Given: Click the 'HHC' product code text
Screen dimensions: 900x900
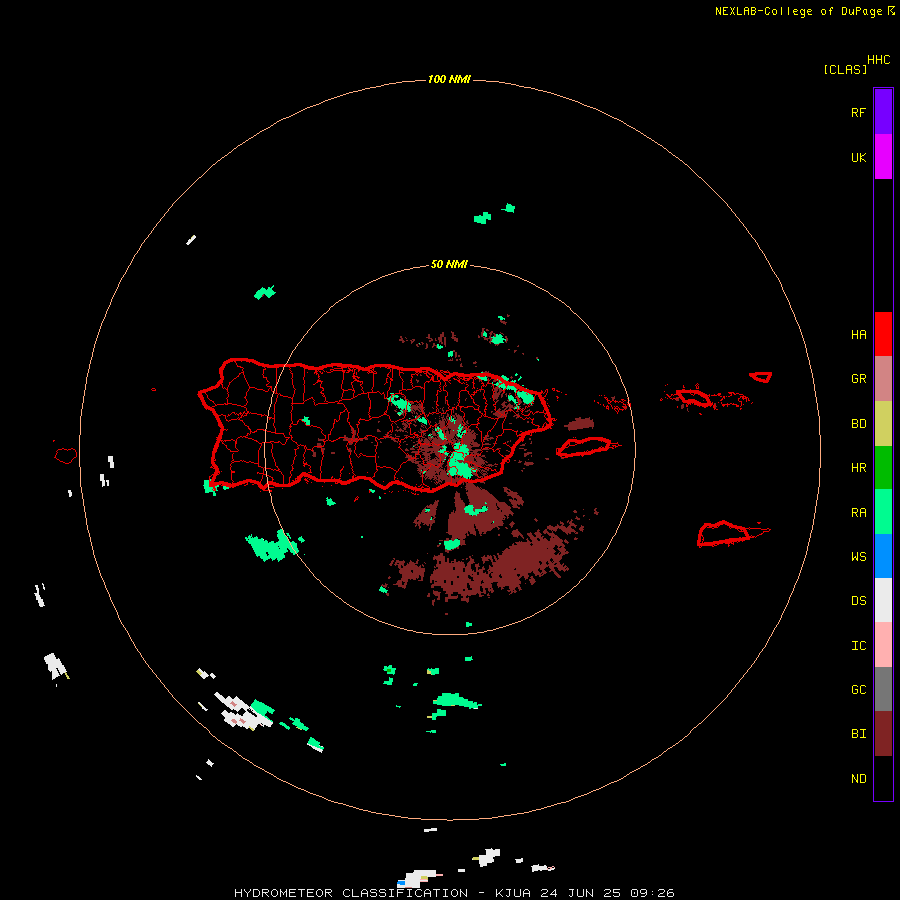Looking at the screenshot, I should [879, 60].
